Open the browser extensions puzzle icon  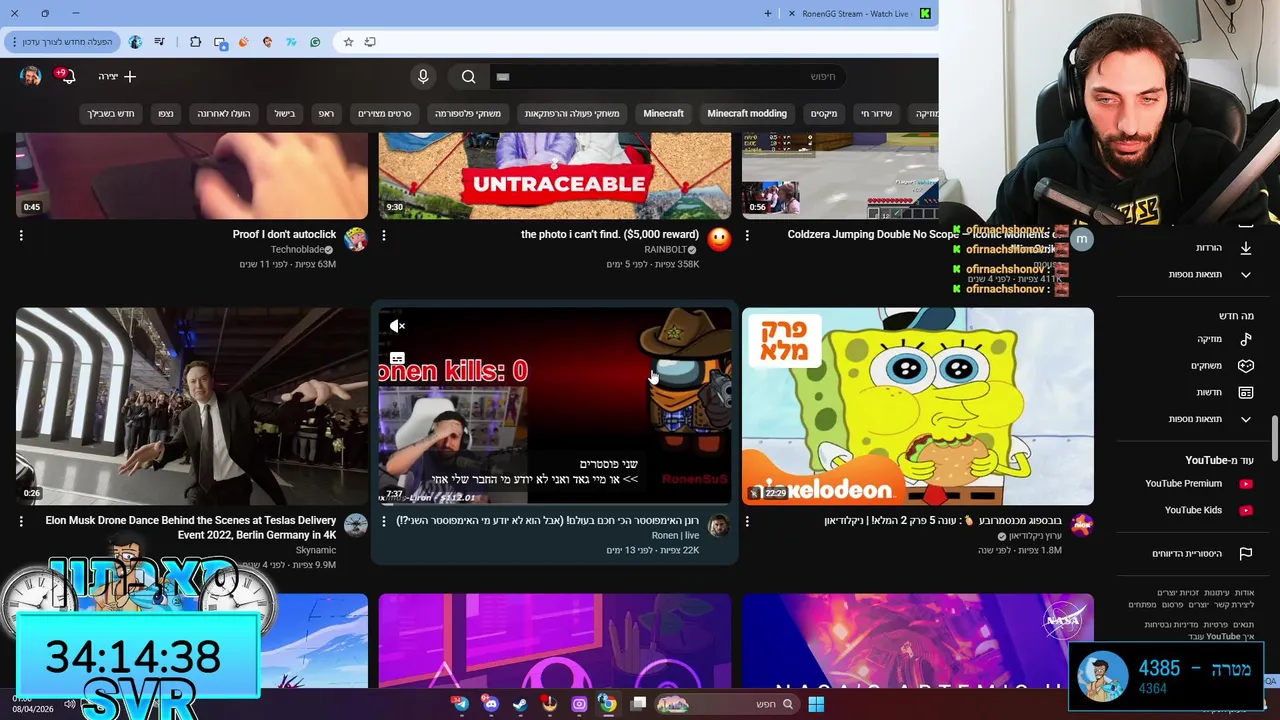pos(195,42)
